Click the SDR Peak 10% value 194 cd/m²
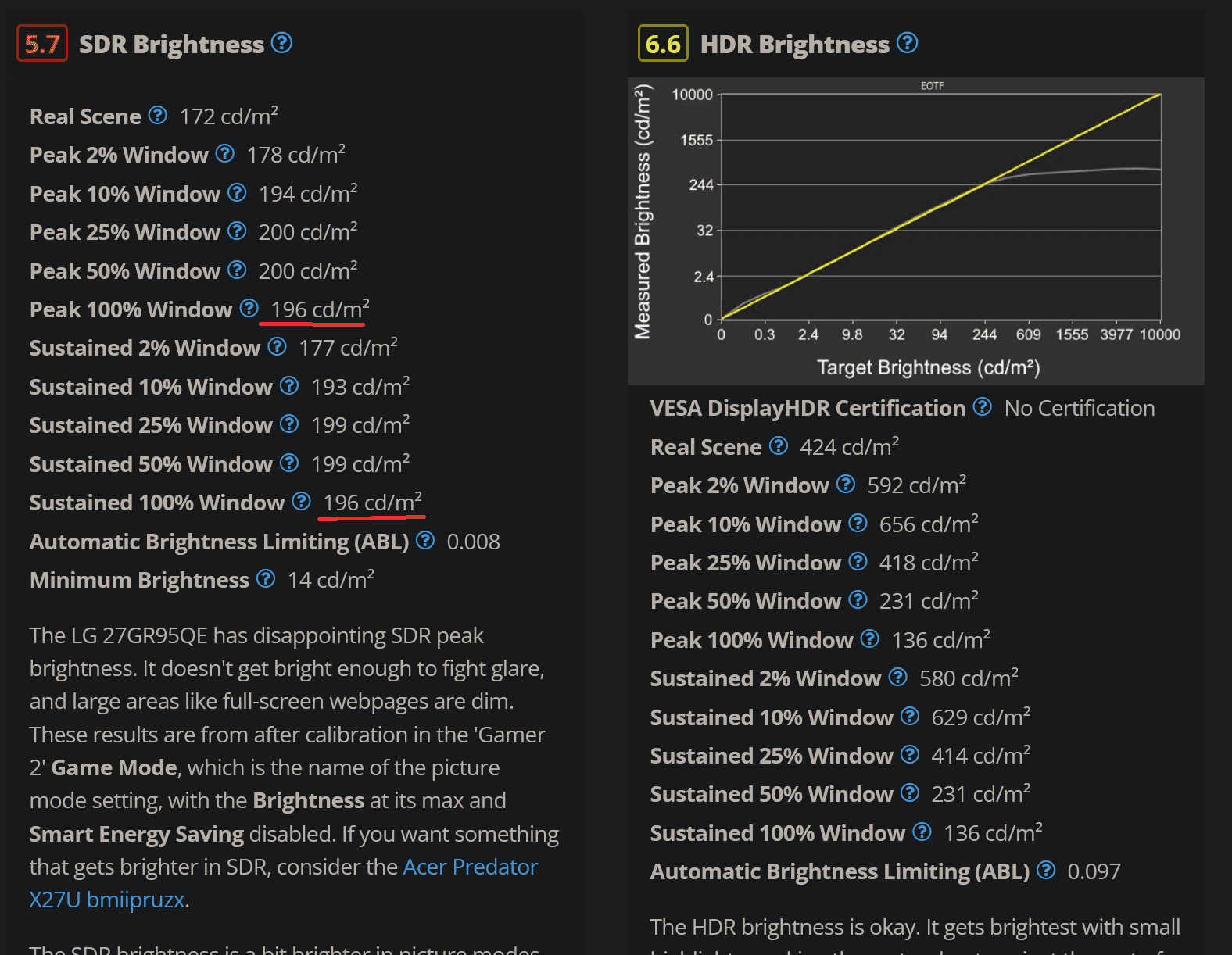 click(308, 193)
